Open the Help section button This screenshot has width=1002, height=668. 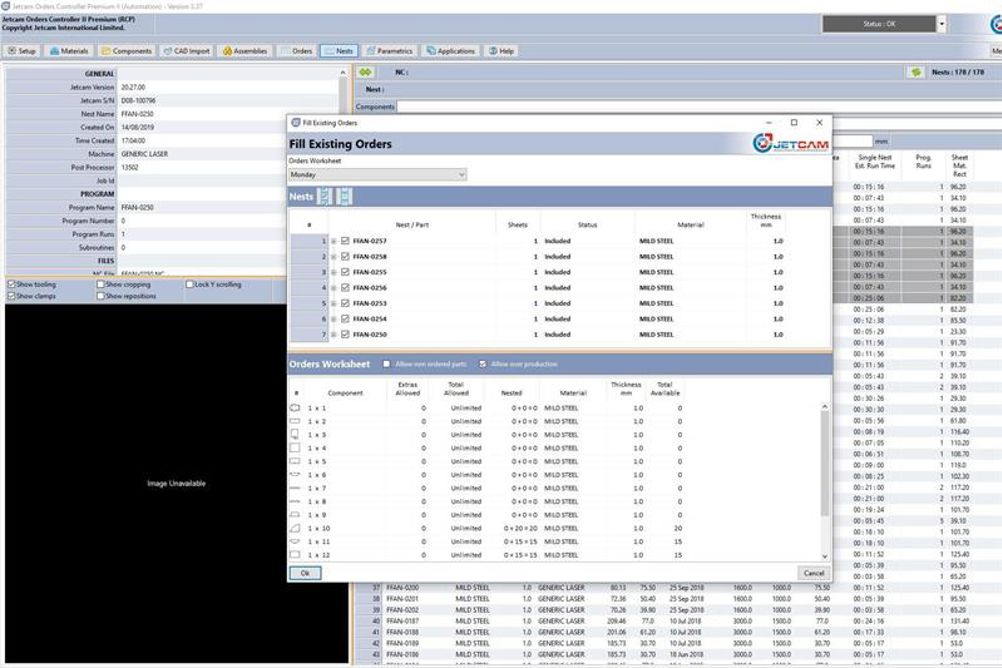502,50
